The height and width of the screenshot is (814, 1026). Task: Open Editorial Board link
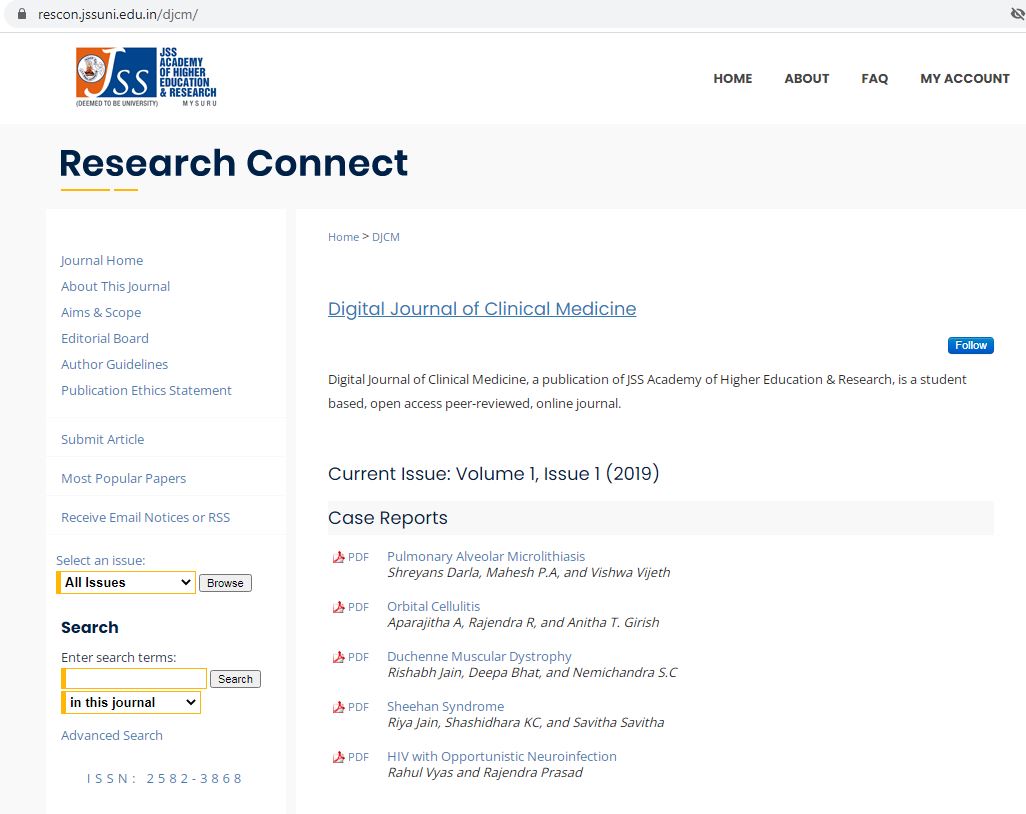coord(105,338)
